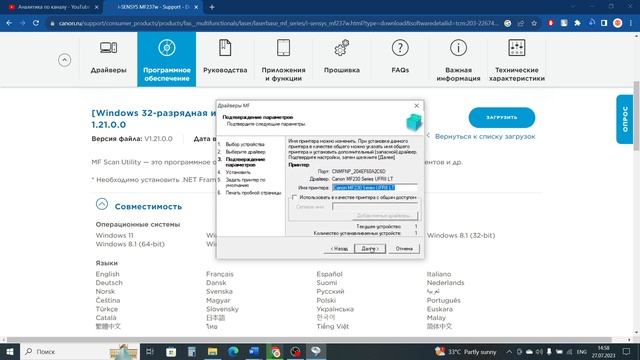Select the Программное обеспечение tab
Viewport: 640px width, 360px height.
coord(167,59)
